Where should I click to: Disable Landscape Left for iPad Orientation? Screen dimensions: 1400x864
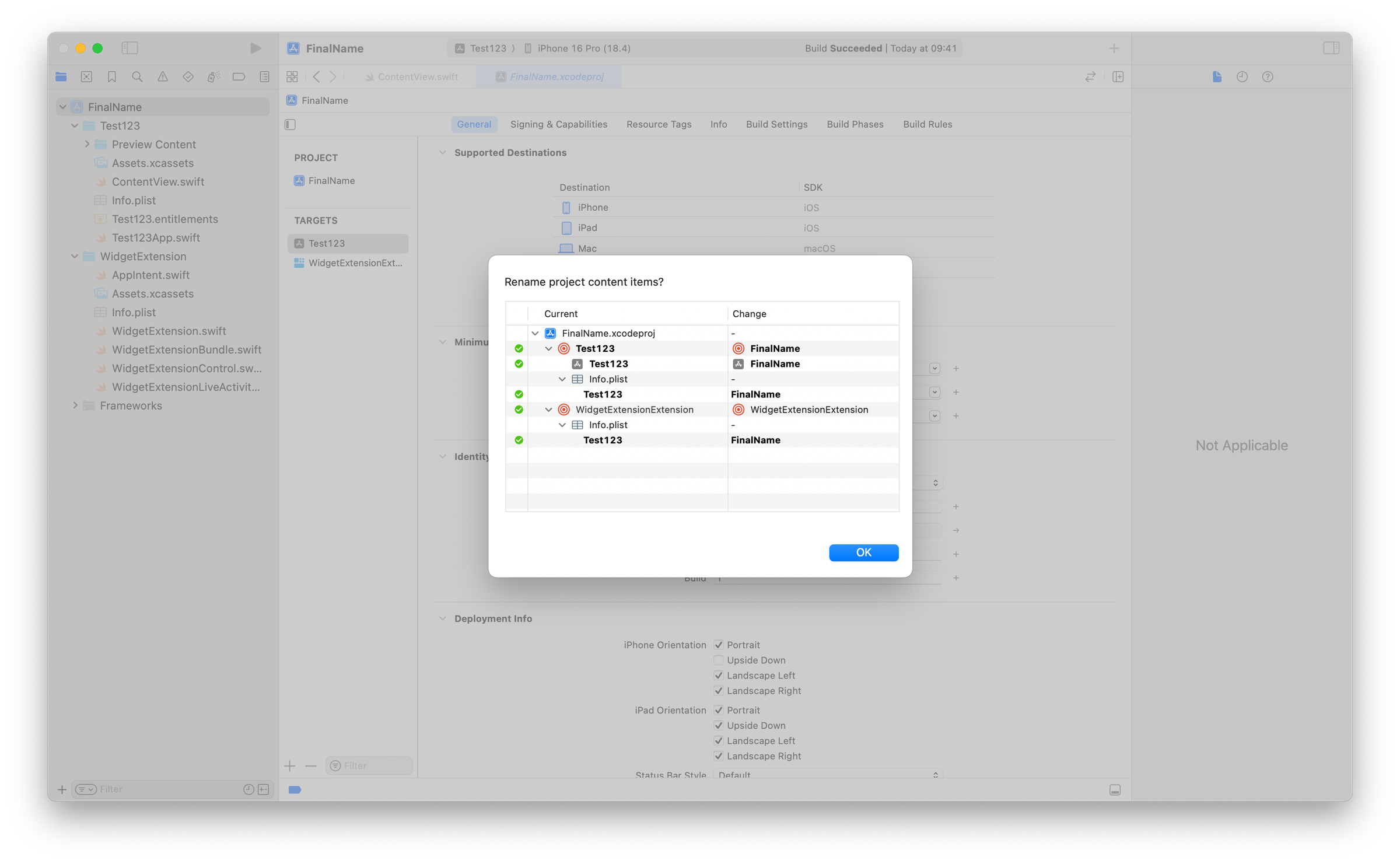pos(719,741)
